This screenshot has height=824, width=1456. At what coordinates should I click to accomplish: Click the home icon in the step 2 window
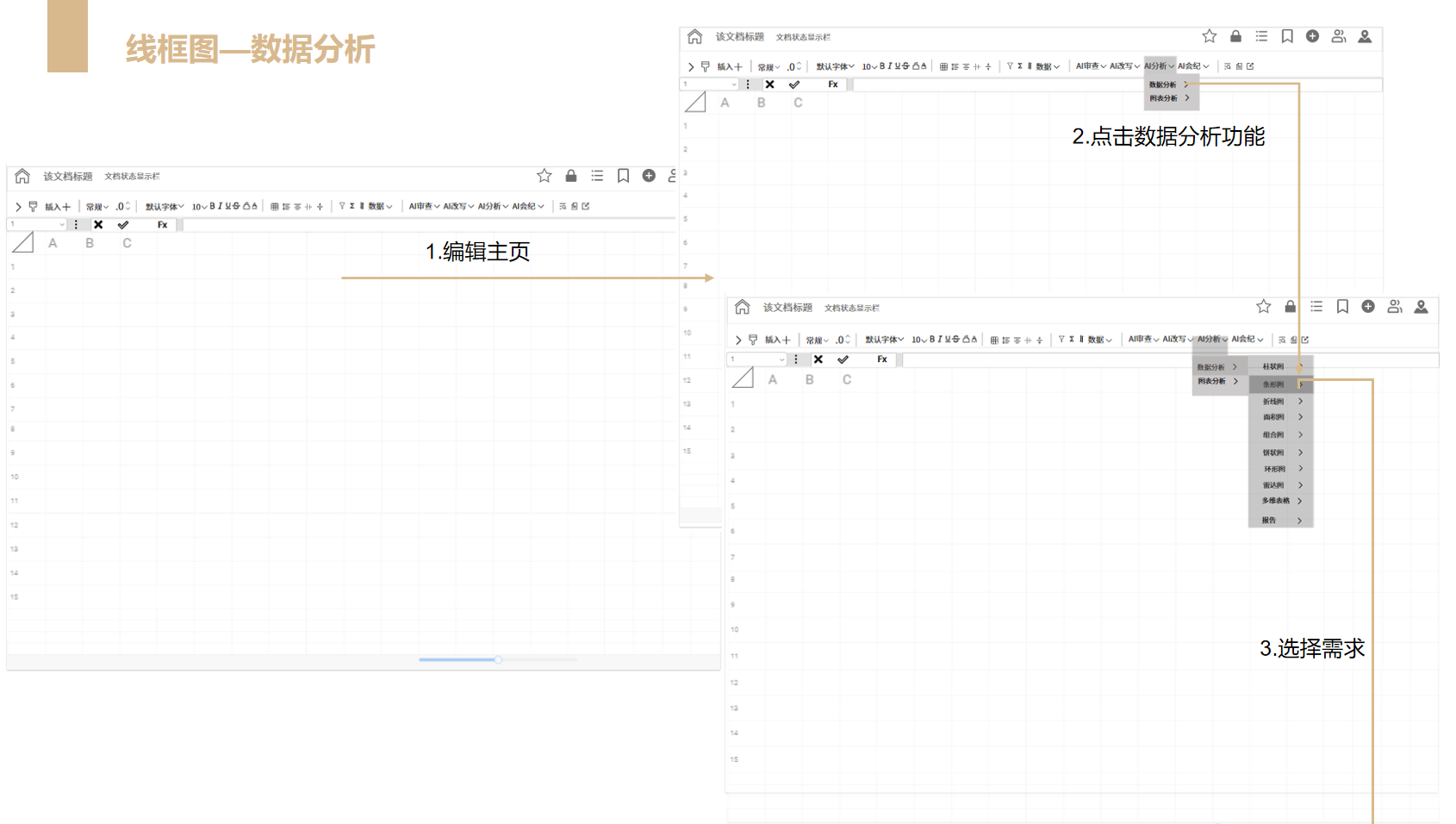coord(695,36)
